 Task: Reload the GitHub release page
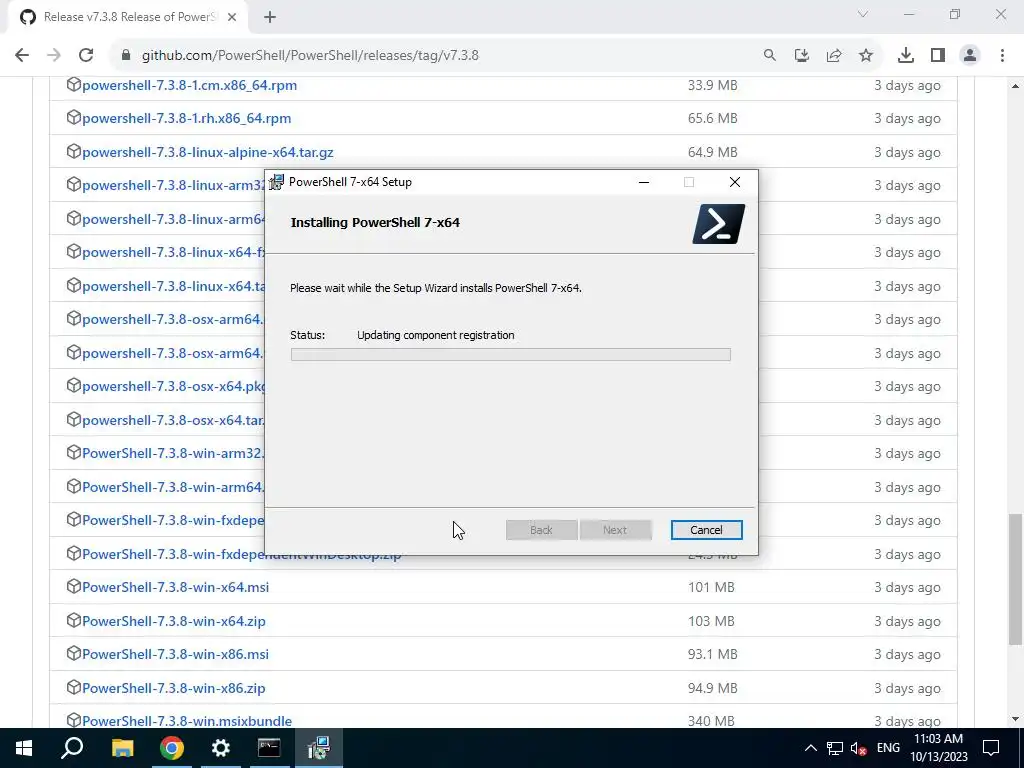[x=86, y=56]
